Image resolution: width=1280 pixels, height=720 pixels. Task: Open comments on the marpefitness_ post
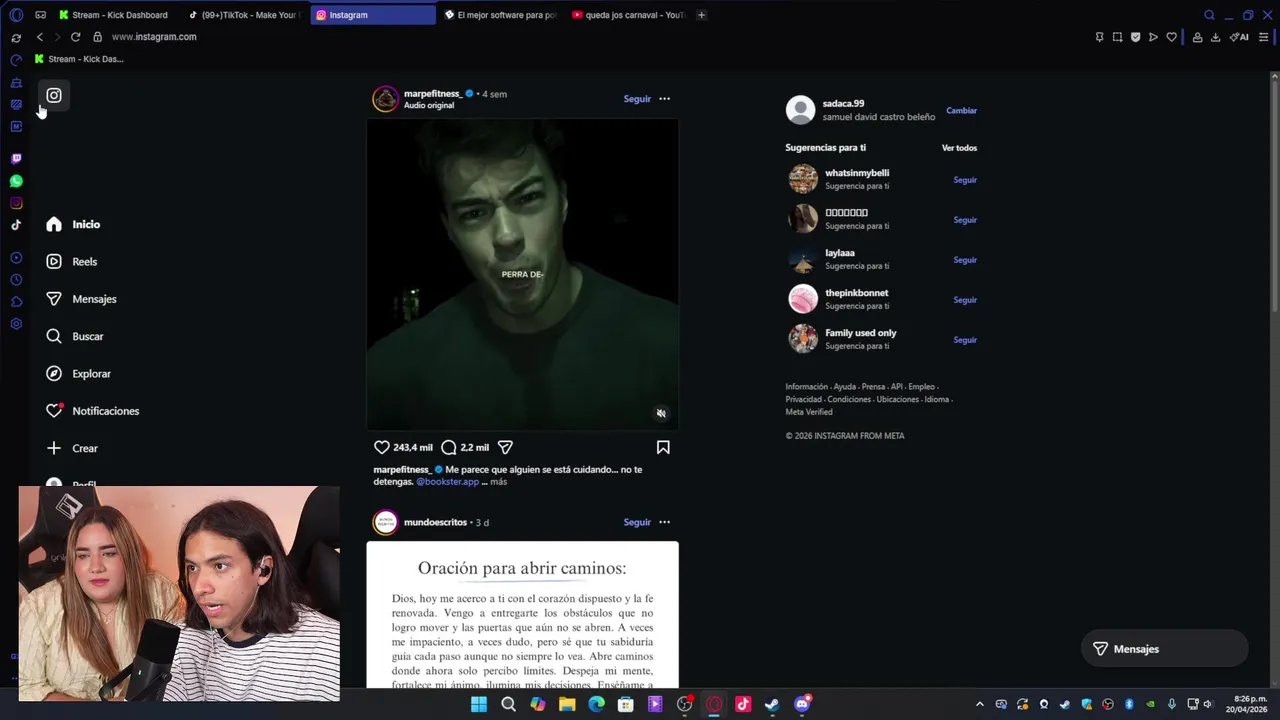tap(449, 448)
